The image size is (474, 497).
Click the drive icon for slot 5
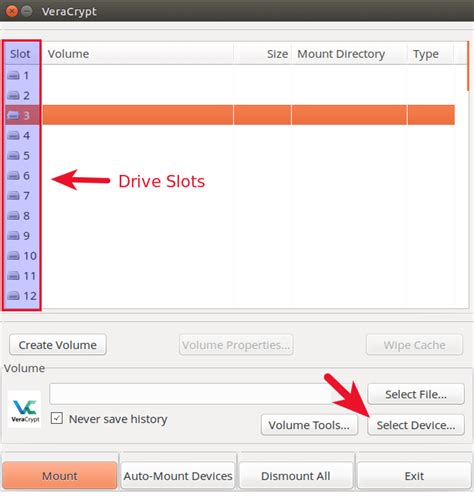(14, 156)
